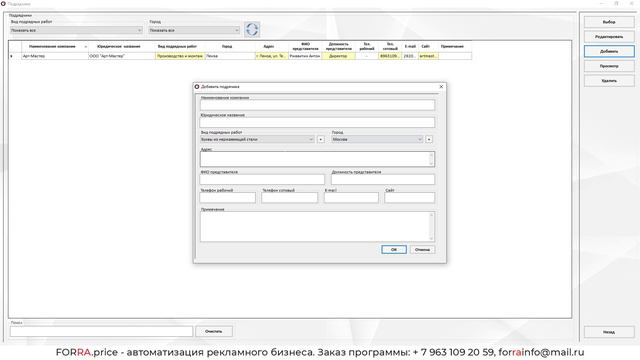Click the Директор cell in the row
640x360 pixels.
point(339,56)
